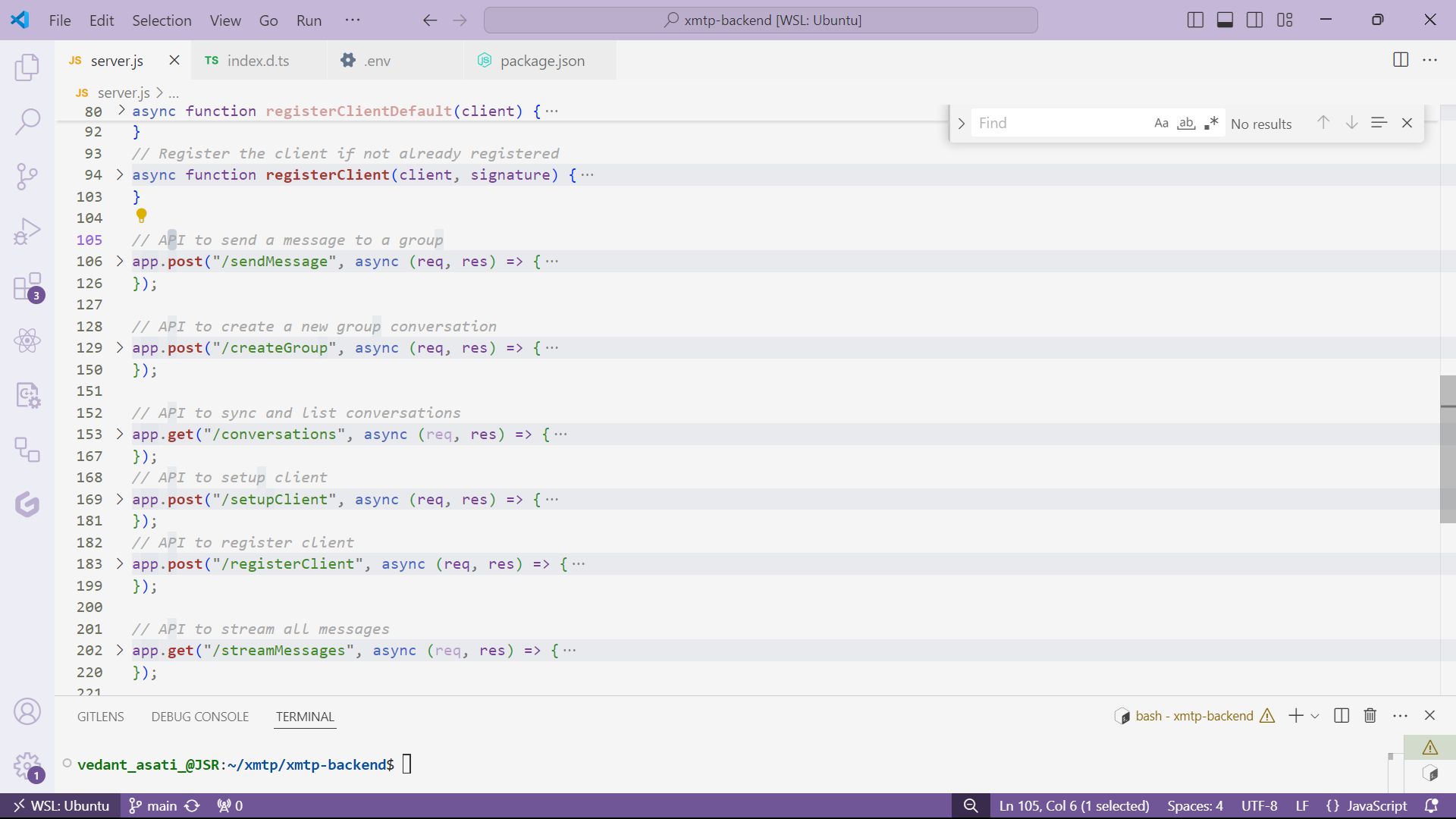Click WSL: Ubuntu remote indicator
Screen dimensions: 1456x819
click(61, 805)
